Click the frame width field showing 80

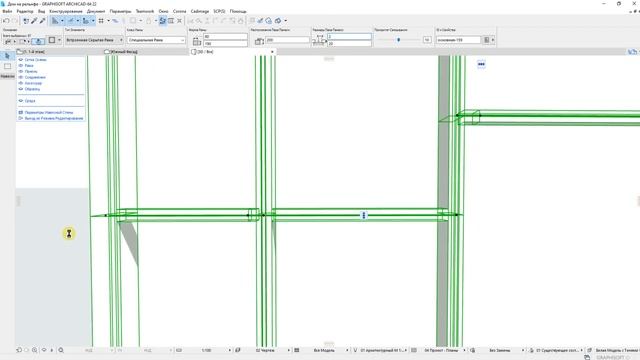click(x=225, y=36)
